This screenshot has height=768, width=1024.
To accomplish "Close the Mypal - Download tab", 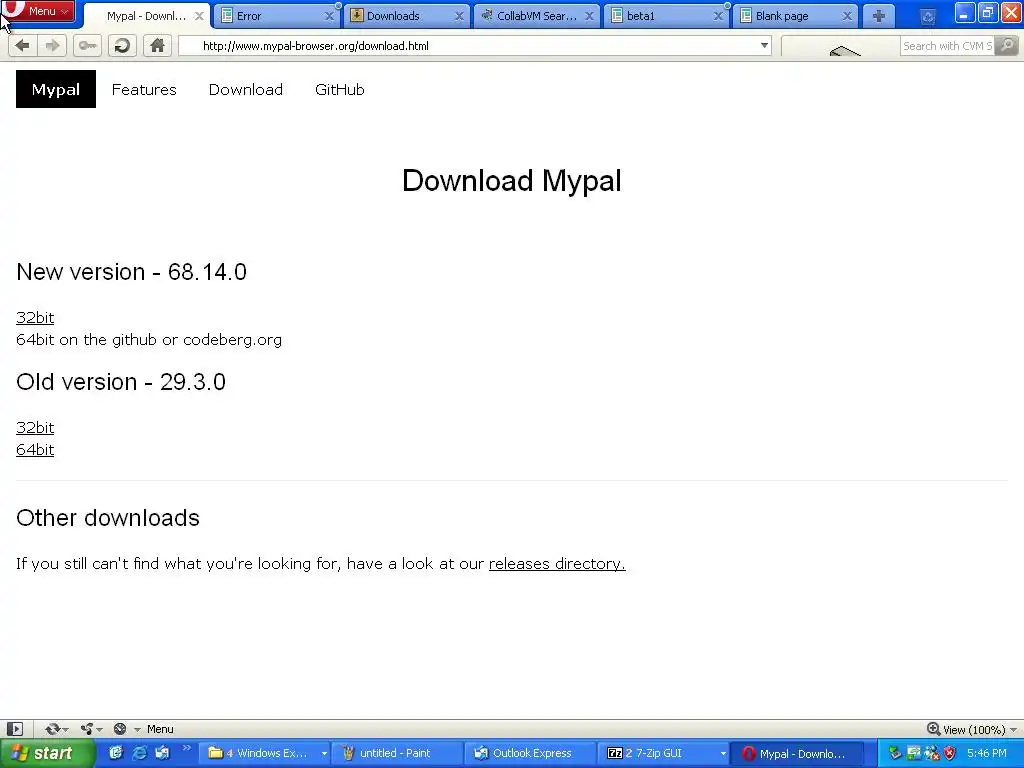I will [x=199, y=16].
